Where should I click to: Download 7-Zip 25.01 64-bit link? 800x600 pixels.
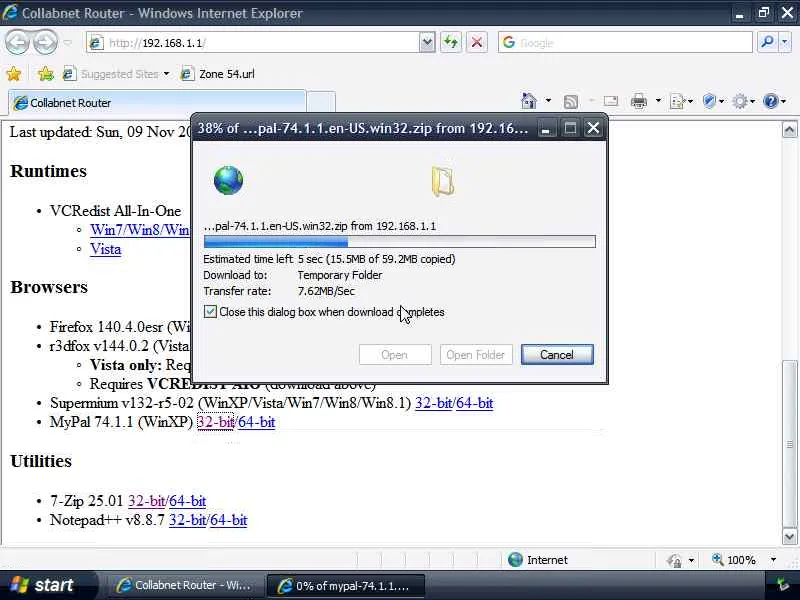point(188,501)
